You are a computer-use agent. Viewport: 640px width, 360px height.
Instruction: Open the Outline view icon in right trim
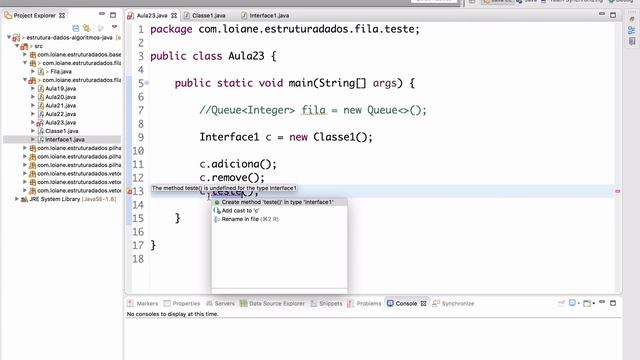coord(632,30)
